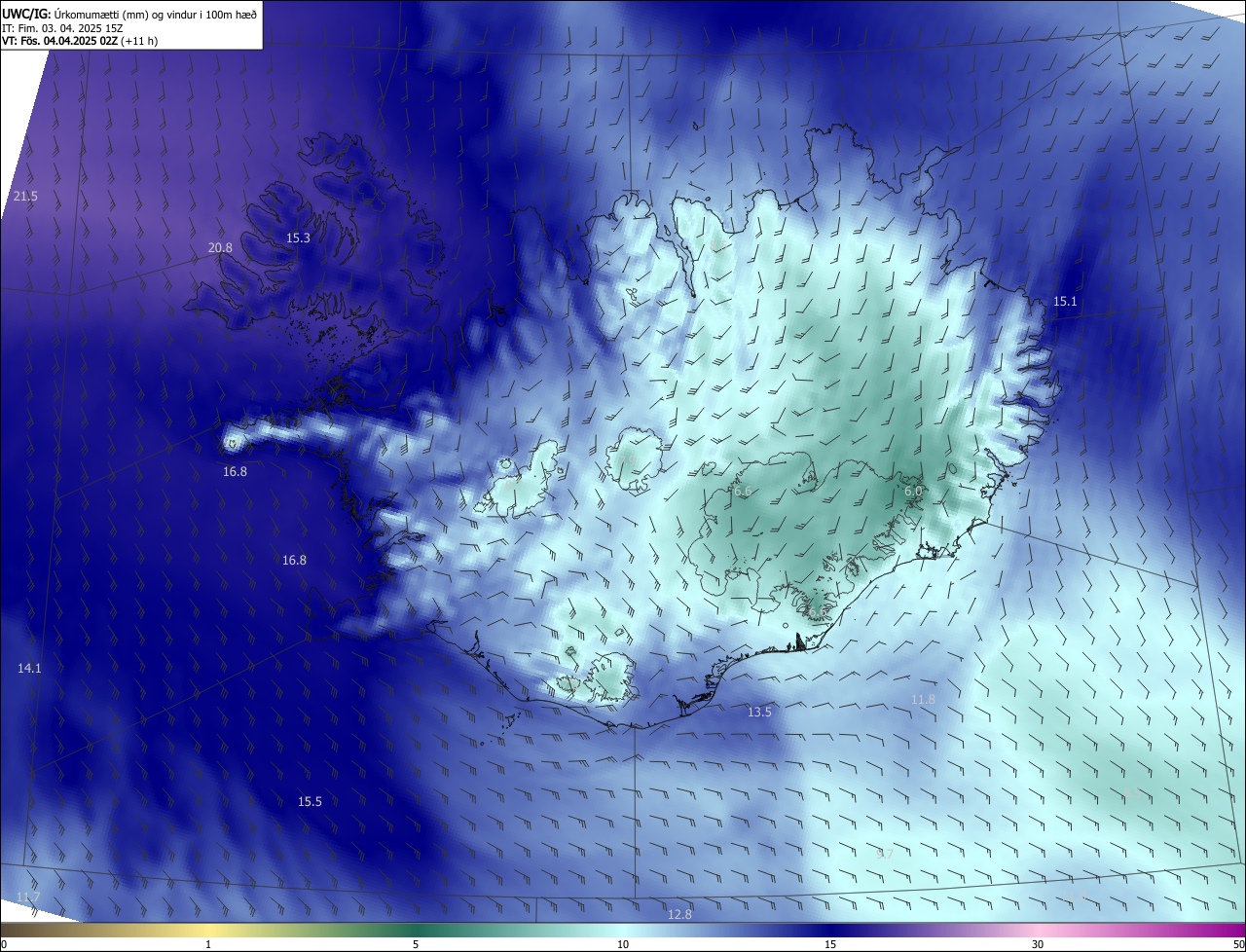Click the map title 'UWC/IG: Úrkomumætti (mm) og vindur'
This screenshot has width=1246, height=952.
coord(101,13)
